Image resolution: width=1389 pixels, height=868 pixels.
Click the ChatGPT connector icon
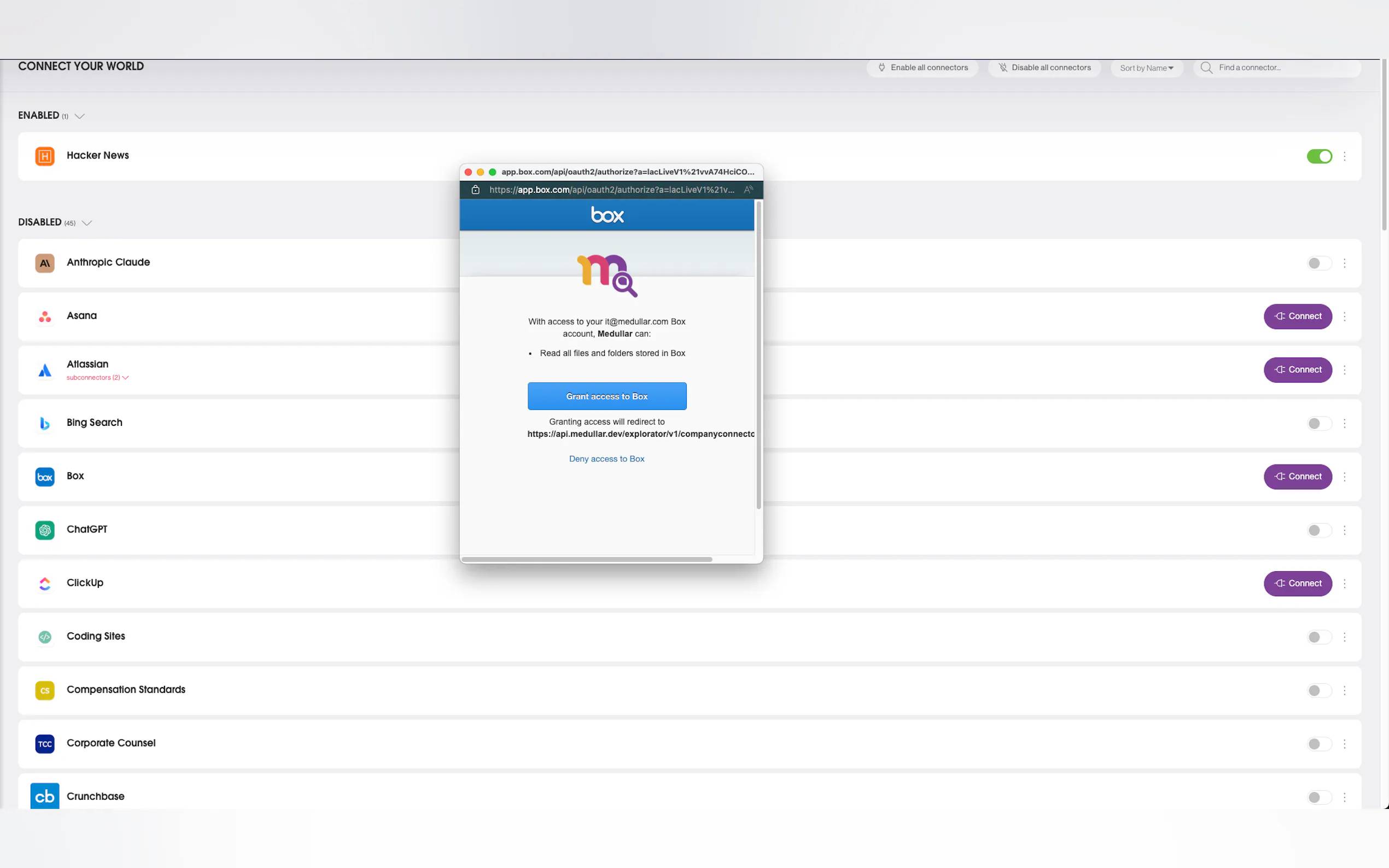[x=45, y=530]
